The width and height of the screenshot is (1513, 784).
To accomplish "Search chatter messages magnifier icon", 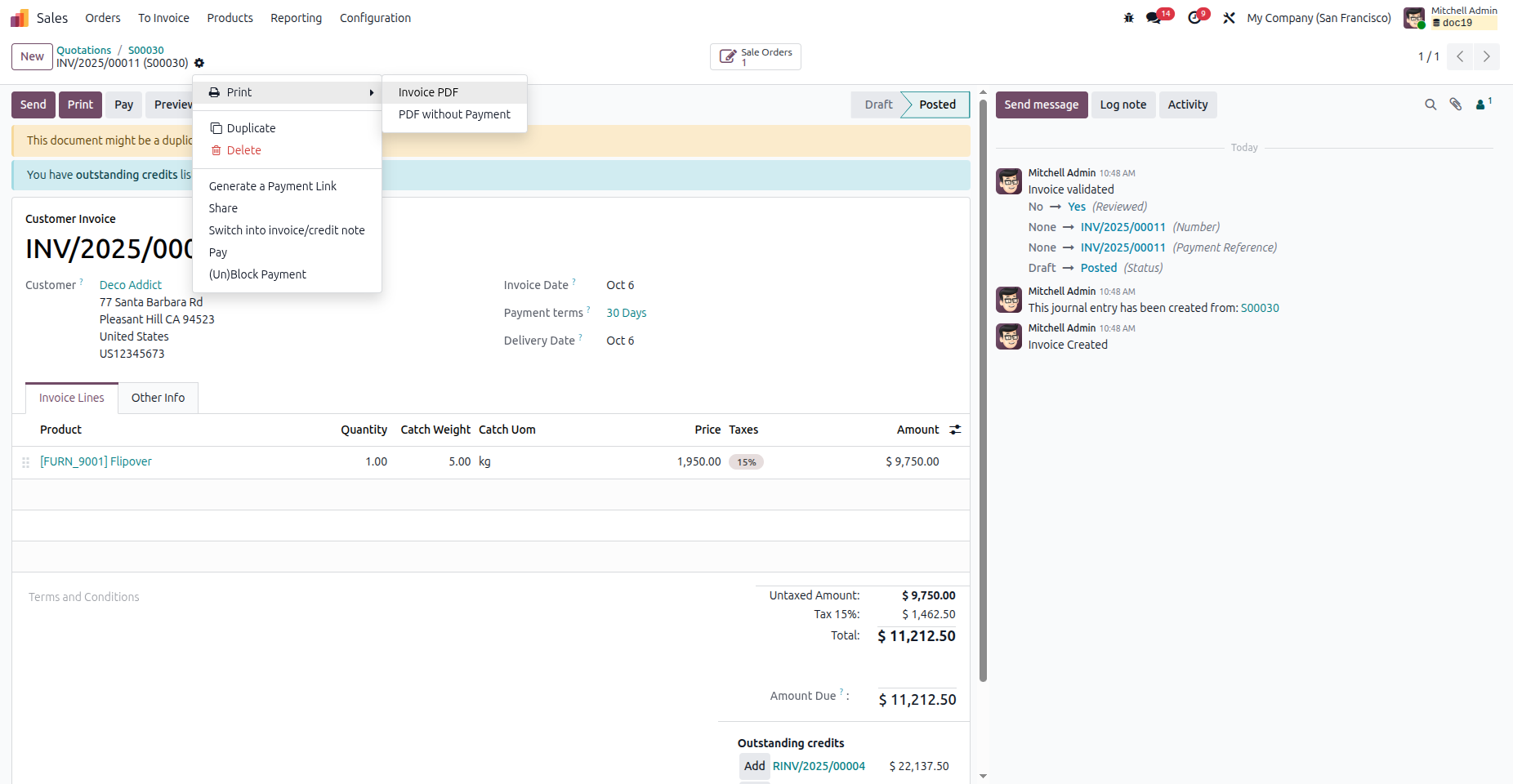I will [1430, 105].
